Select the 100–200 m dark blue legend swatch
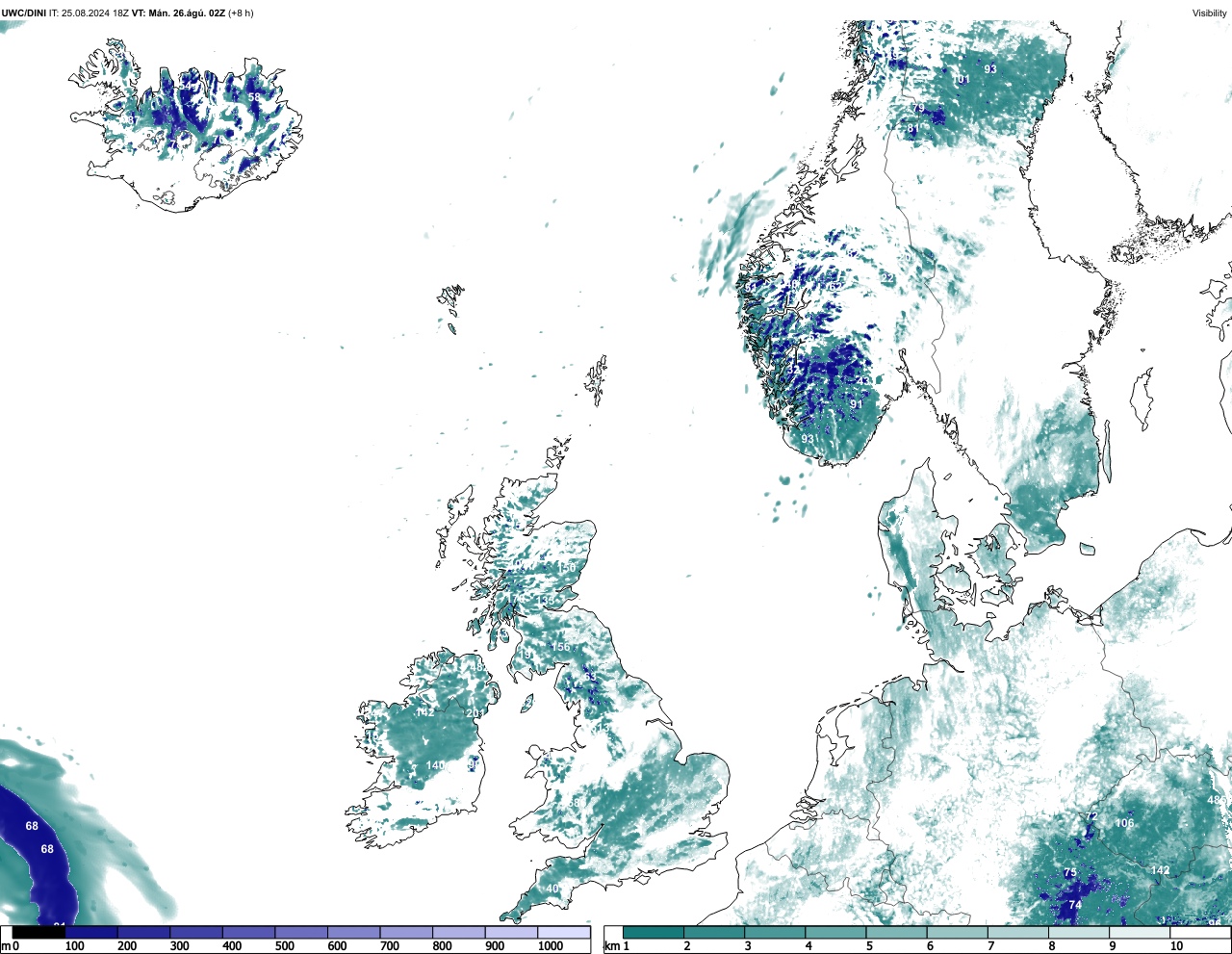This screenshot has height=954, width=1232. pos(91,932)
